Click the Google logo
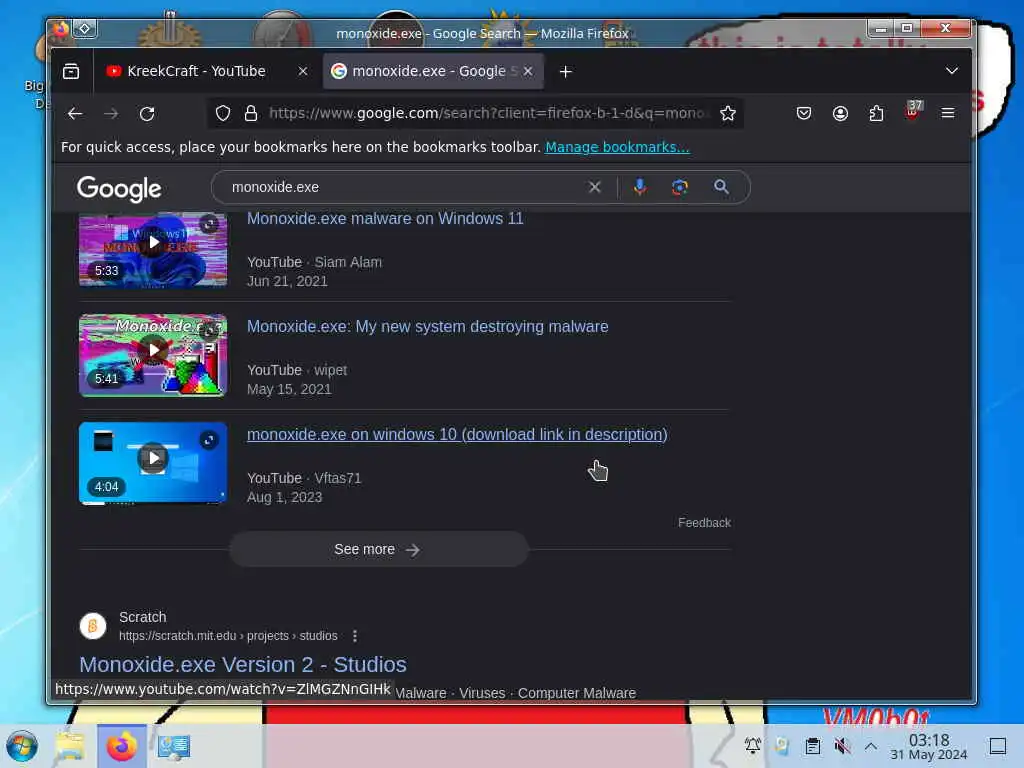 pyautogui.click(x=119, y=189)
